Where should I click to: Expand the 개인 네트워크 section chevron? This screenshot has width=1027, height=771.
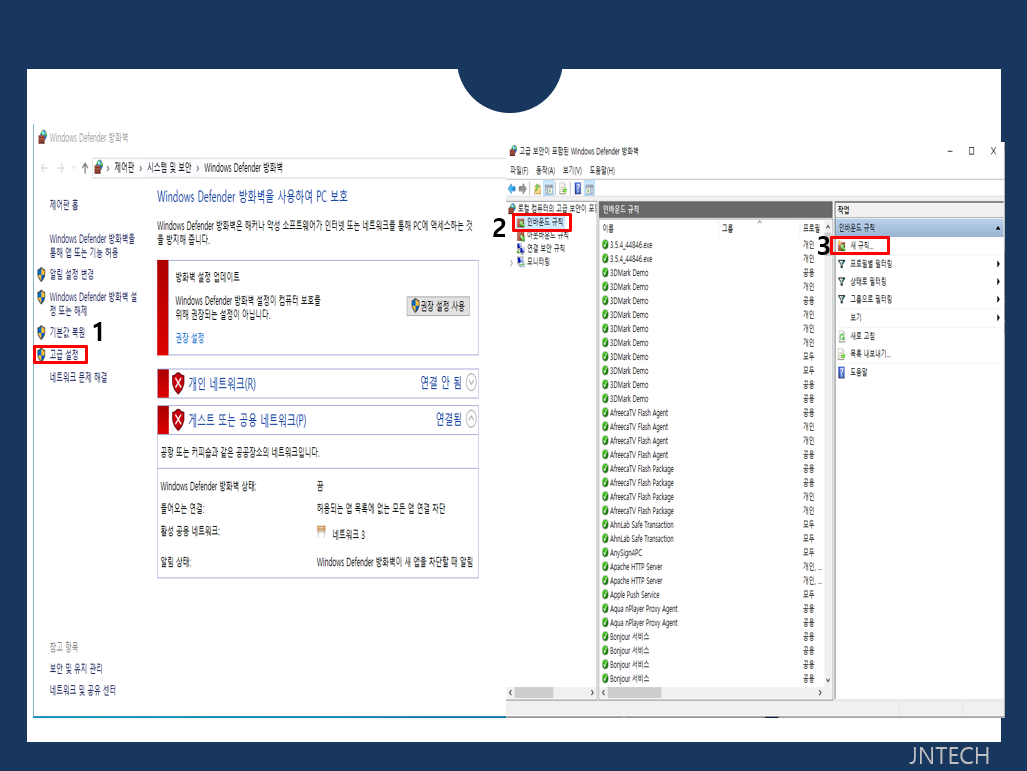click(471, 382)
